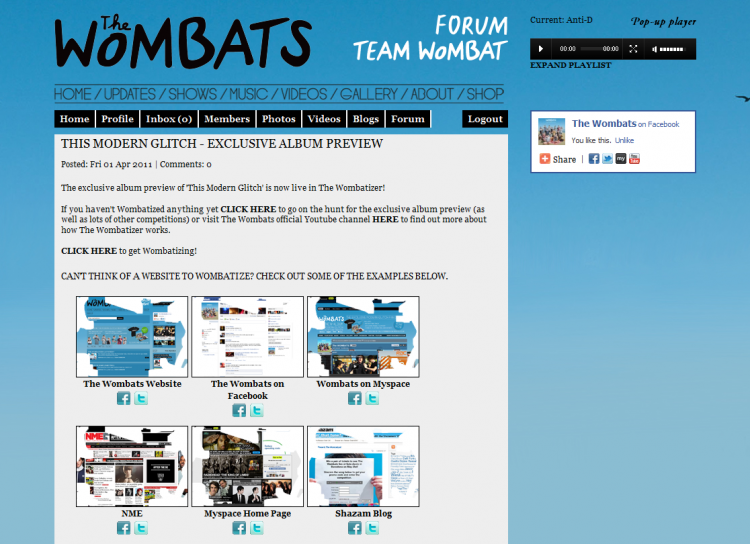Viewport: 750px width, 544px height.
Task: Open SHOP in the main site menu
Action: point(485,94)
